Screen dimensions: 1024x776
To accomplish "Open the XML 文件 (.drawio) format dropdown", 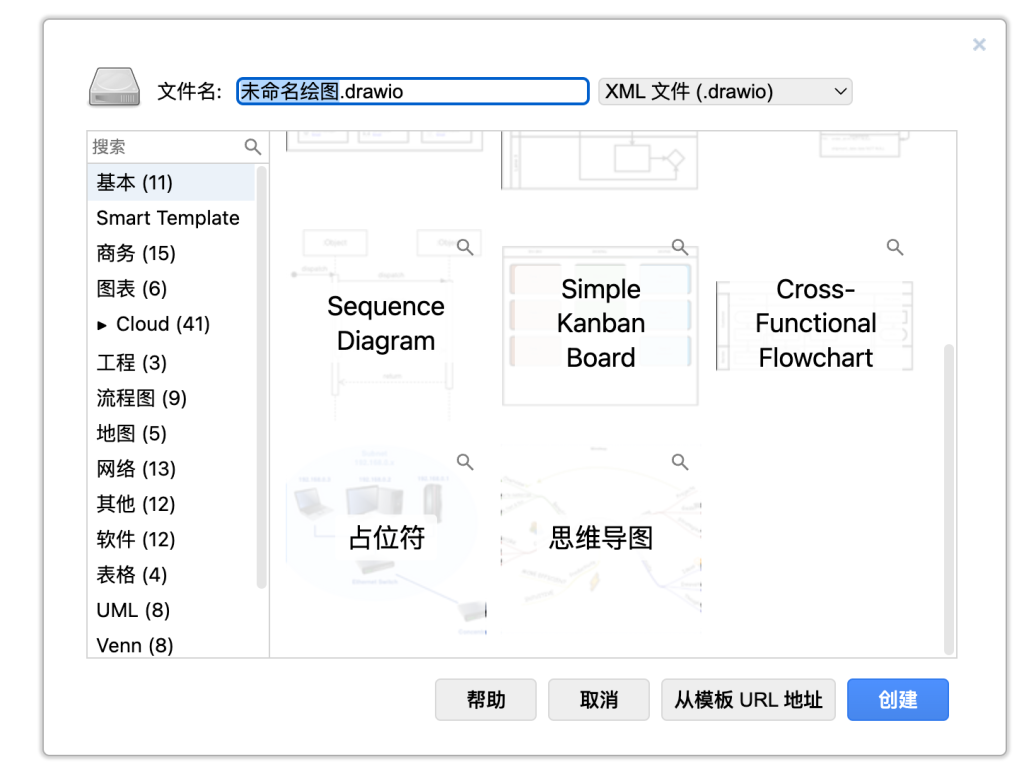I will [x=725, y=91].
